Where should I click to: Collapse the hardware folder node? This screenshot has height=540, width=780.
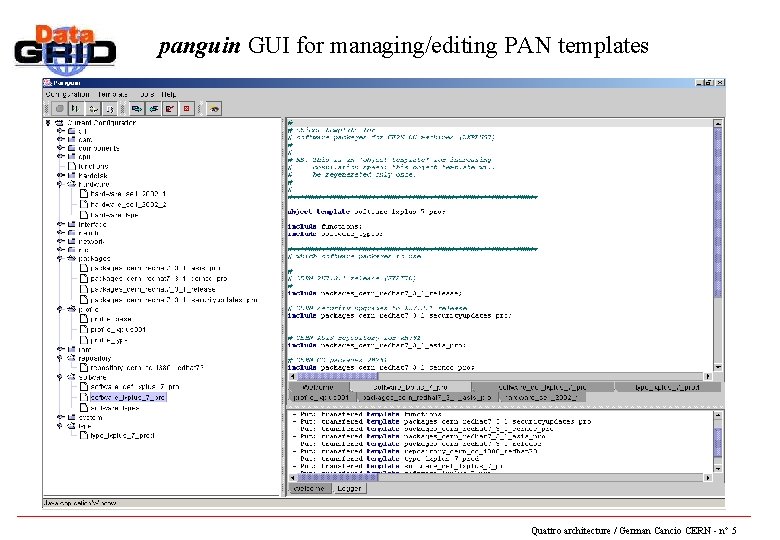(x=60, y=184)
